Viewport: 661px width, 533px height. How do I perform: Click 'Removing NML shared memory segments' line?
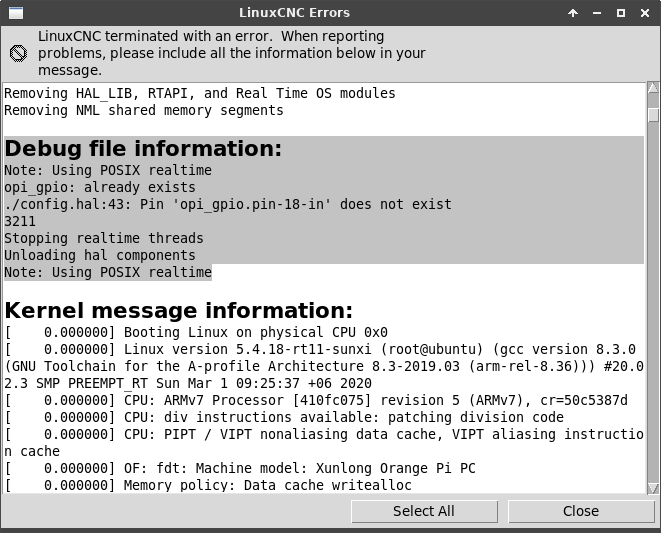144,110
